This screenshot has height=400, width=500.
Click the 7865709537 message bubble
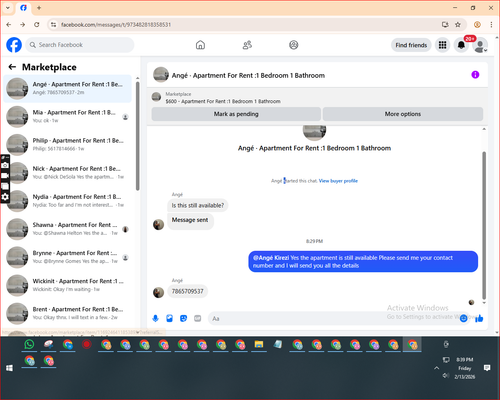[187, 291]
